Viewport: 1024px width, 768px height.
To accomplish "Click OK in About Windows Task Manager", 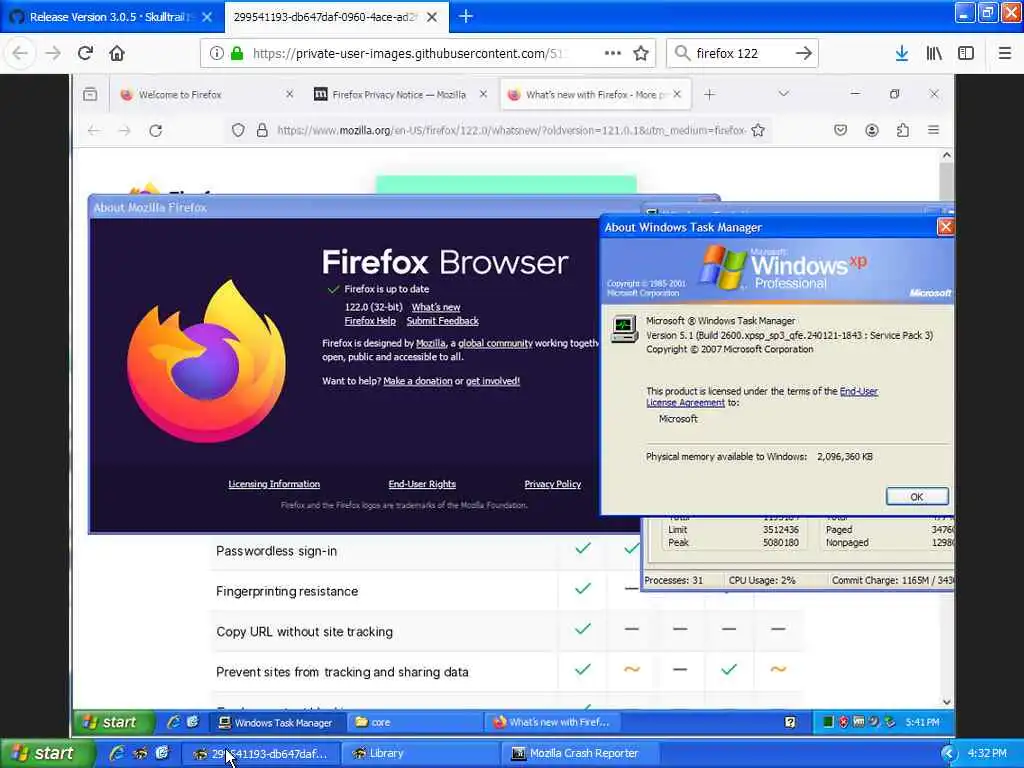I will (x=917, y=496).
